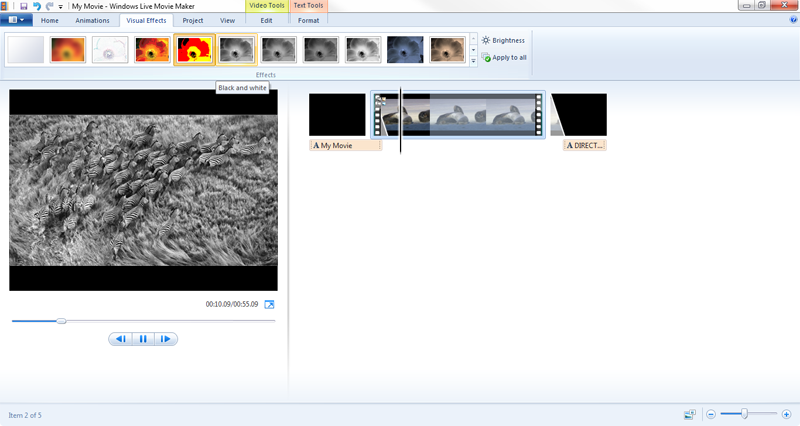Apply the sepia tone effect

[x=447, y=49]
